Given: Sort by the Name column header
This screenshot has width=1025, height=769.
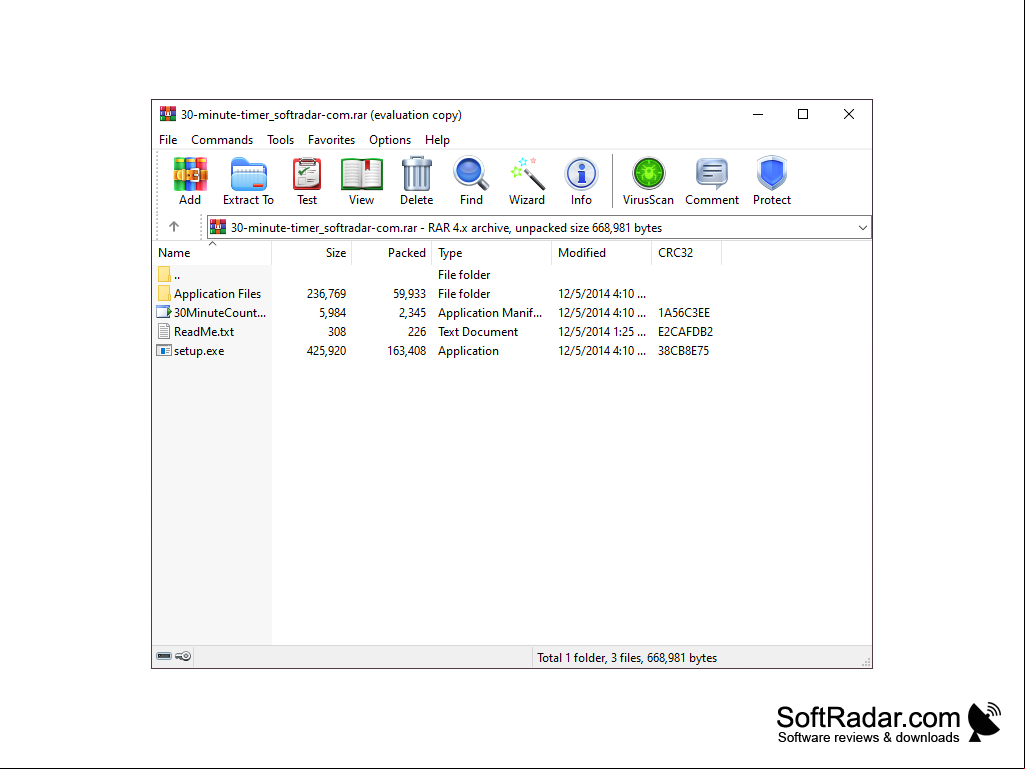Looking at the screenshot, I should click(x=212, y=252).
